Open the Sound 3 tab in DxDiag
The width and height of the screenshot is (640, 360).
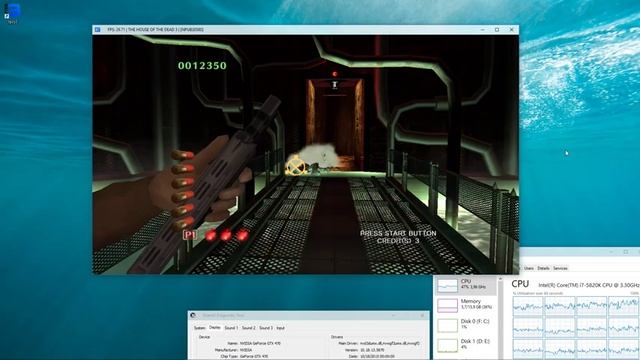[x=266, y=328]
